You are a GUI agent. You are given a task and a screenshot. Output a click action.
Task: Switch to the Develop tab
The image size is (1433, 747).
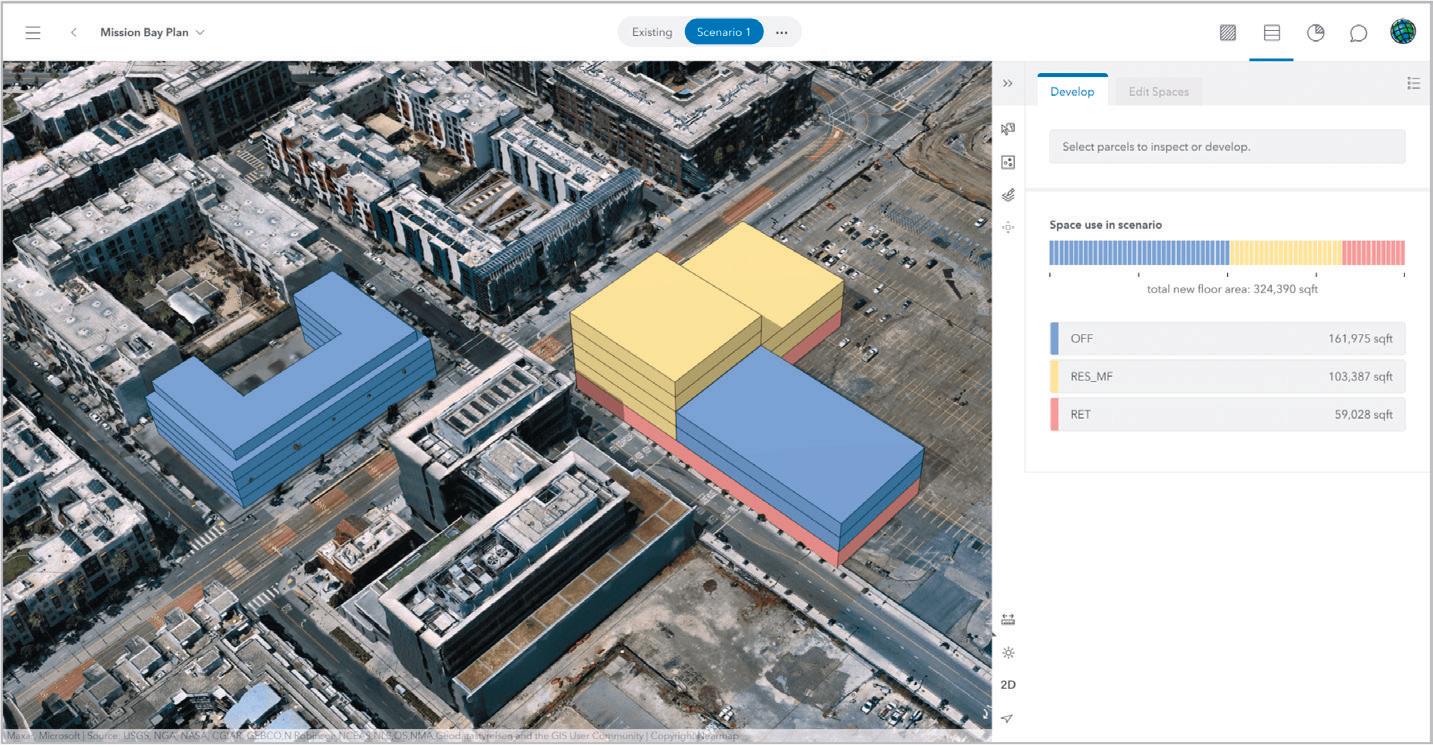(1072, 91)
